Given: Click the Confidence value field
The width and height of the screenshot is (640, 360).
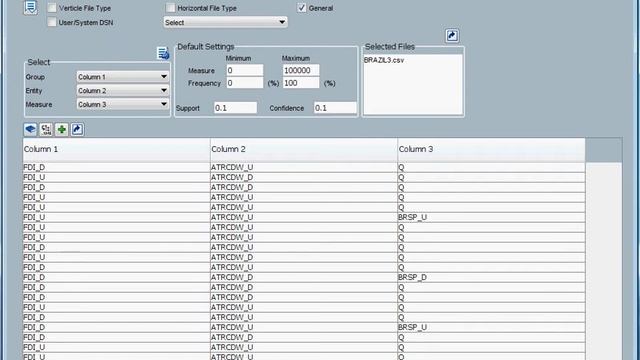Looking at the screenshot, I should [335, 108].
